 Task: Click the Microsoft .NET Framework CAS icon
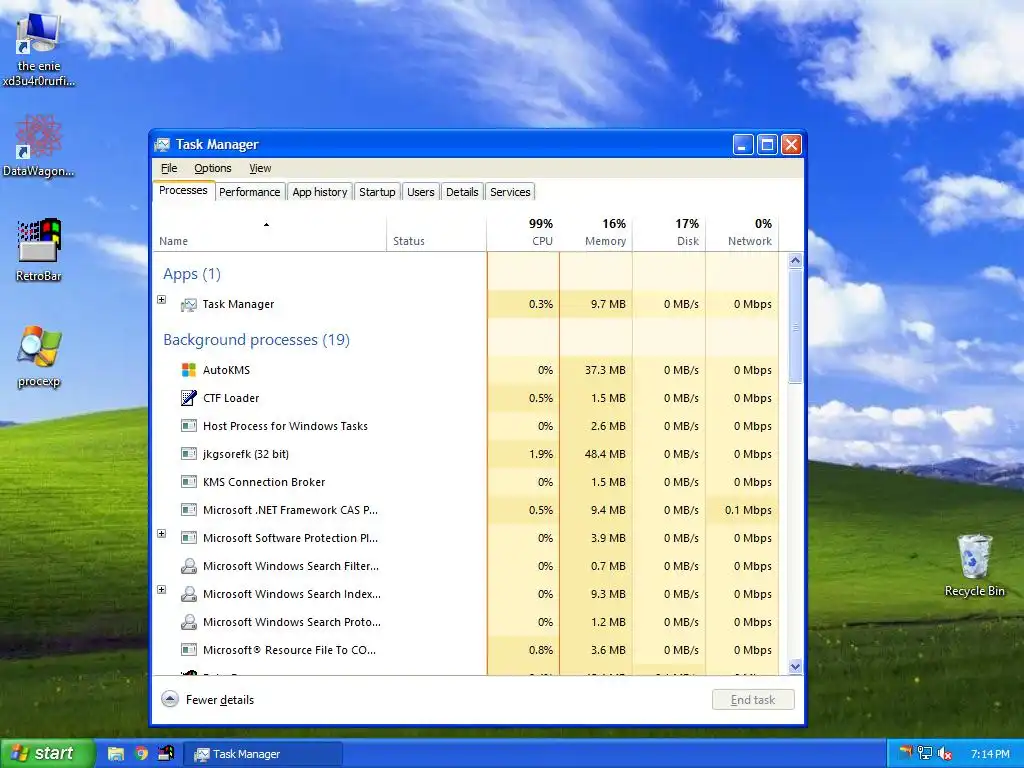click(189, 510)
